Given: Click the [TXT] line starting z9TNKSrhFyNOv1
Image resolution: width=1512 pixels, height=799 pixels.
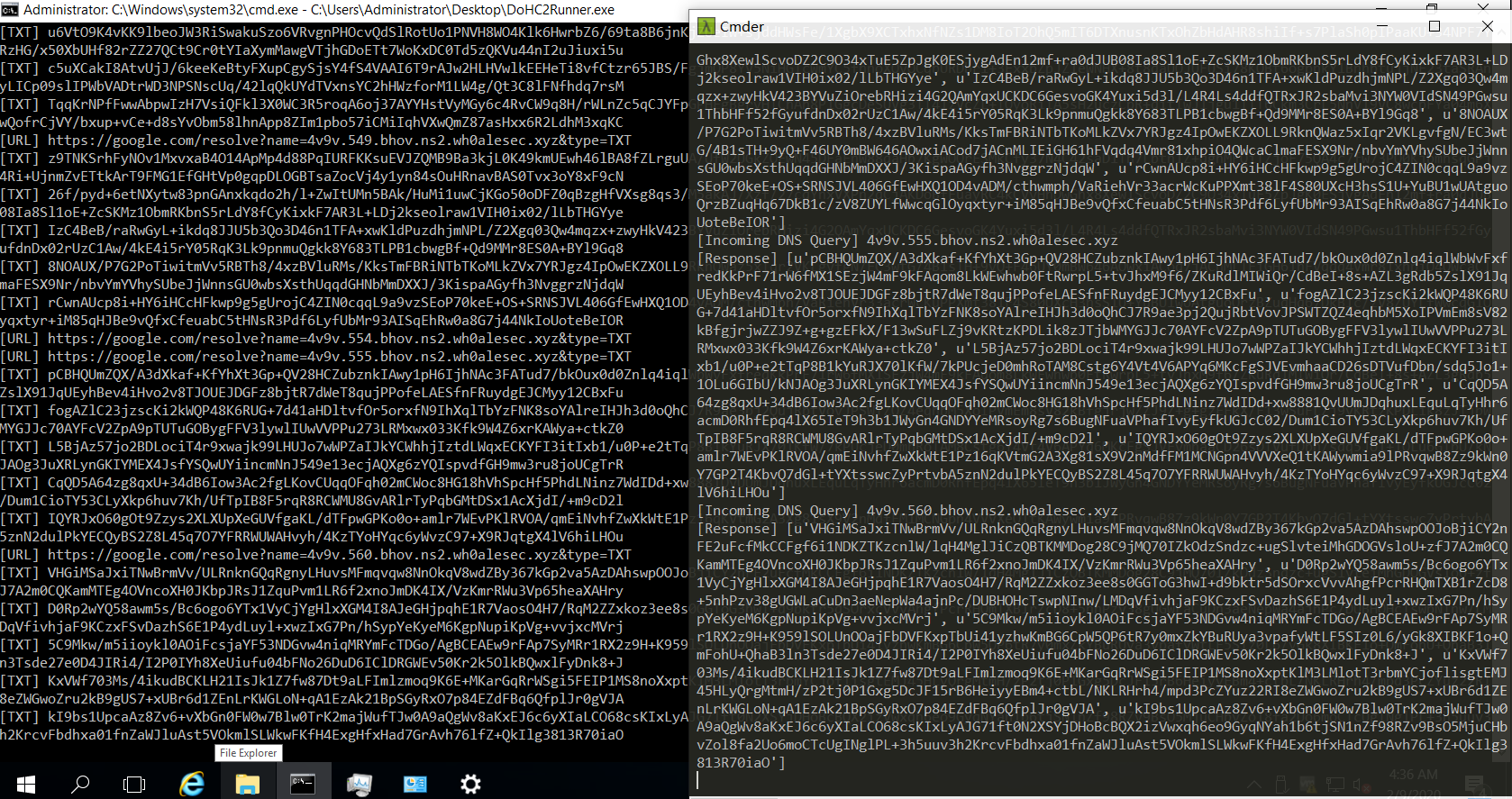Looking at the screenshot, I should click(344, 158).
